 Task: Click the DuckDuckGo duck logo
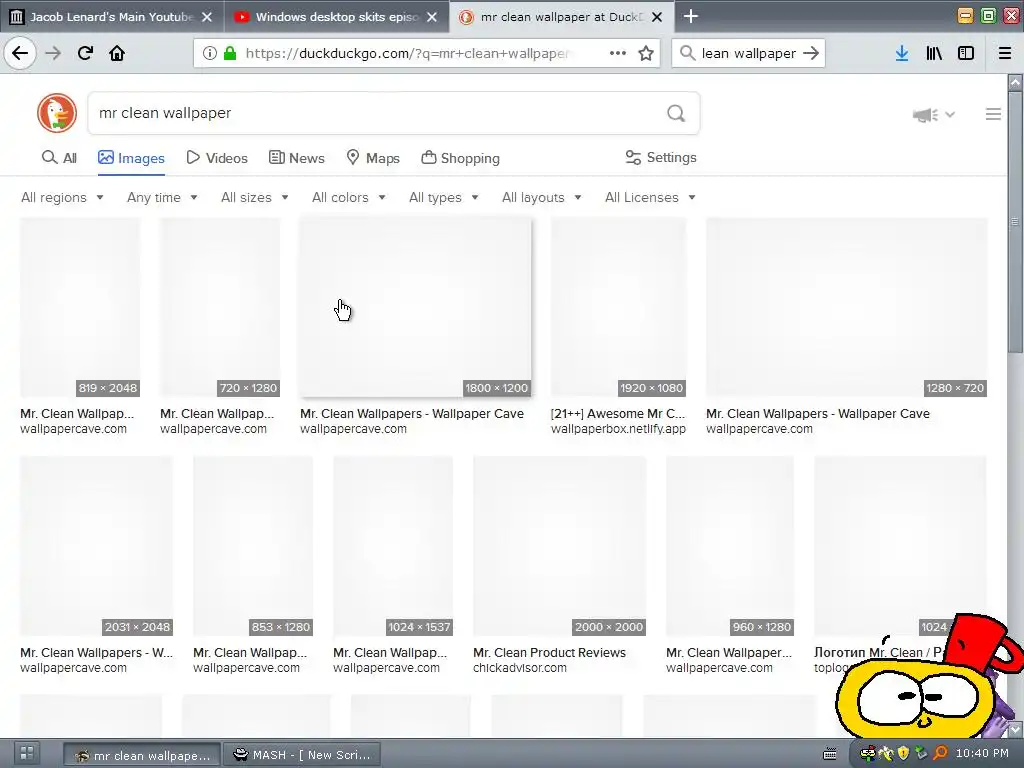[x=57, y=113]
